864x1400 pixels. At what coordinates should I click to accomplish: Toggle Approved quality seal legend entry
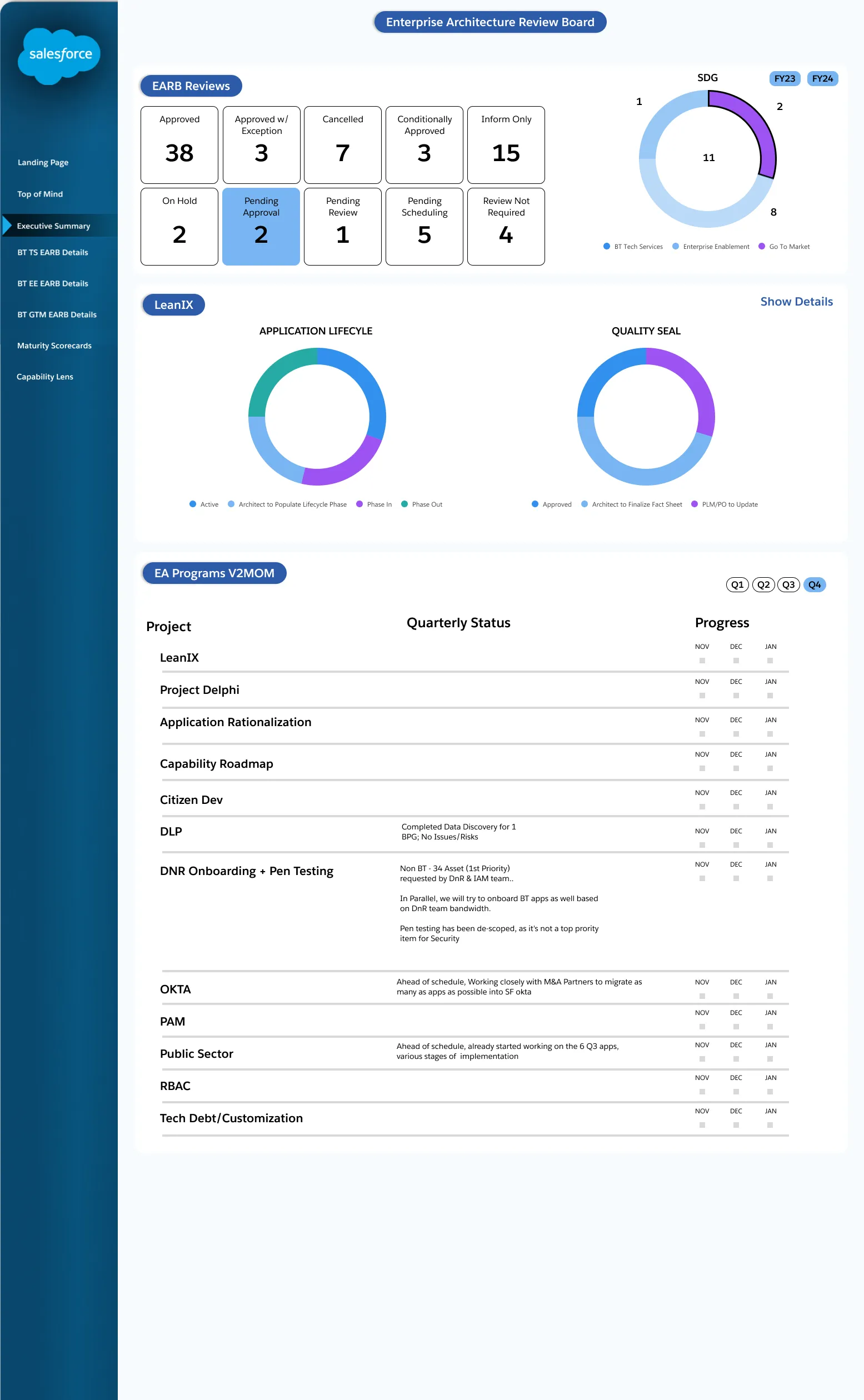(x=551, y=504)
